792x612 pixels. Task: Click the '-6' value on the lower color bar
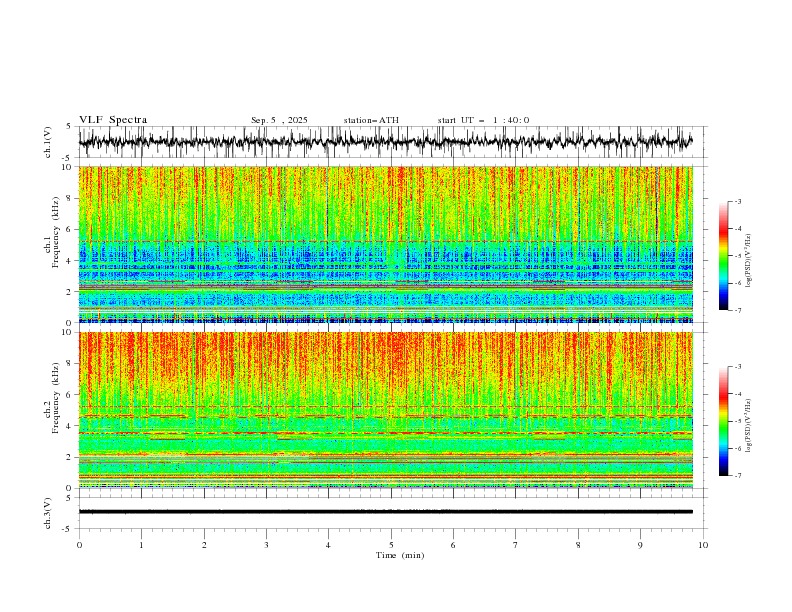[738, 448]
